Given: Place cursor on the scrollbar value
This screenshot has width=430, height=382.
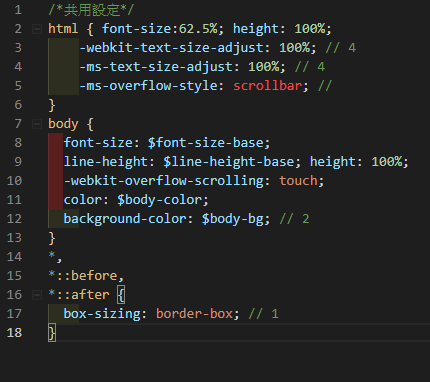Looking at the screenshot, I should coord(268,86).
